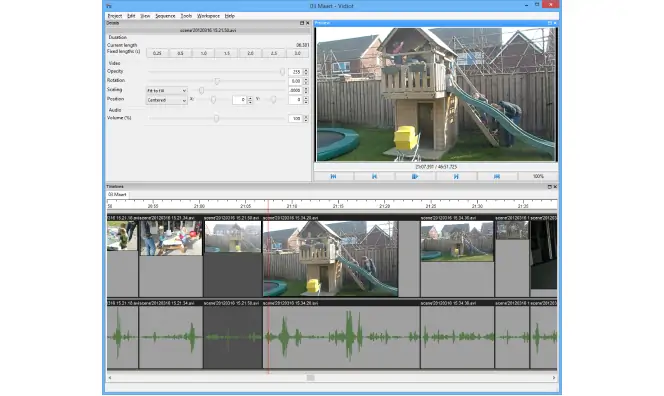Go to the next clip cut
This screenshot has width=664, height=396.
coord(456,176)
